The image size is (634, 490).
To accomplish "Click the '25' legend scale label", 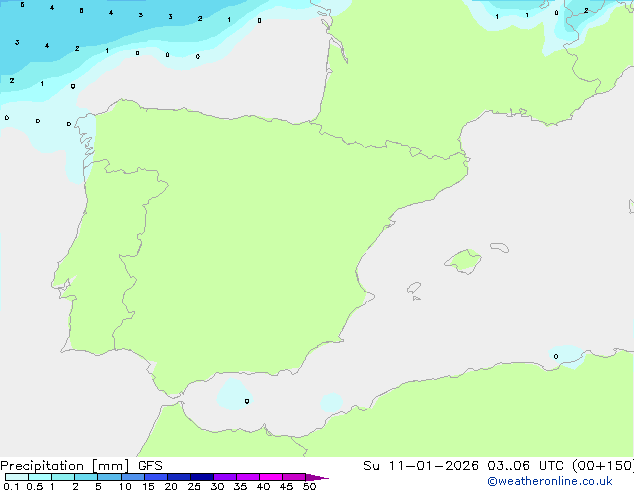I will pyautogui.click(x=194, y=486).
